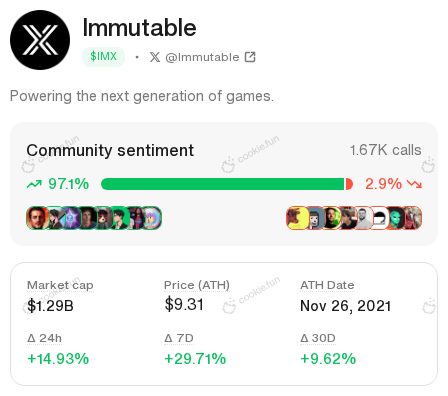Click the Price (ATH) label
Screen dimensions: 448x396
coord(197,285)
